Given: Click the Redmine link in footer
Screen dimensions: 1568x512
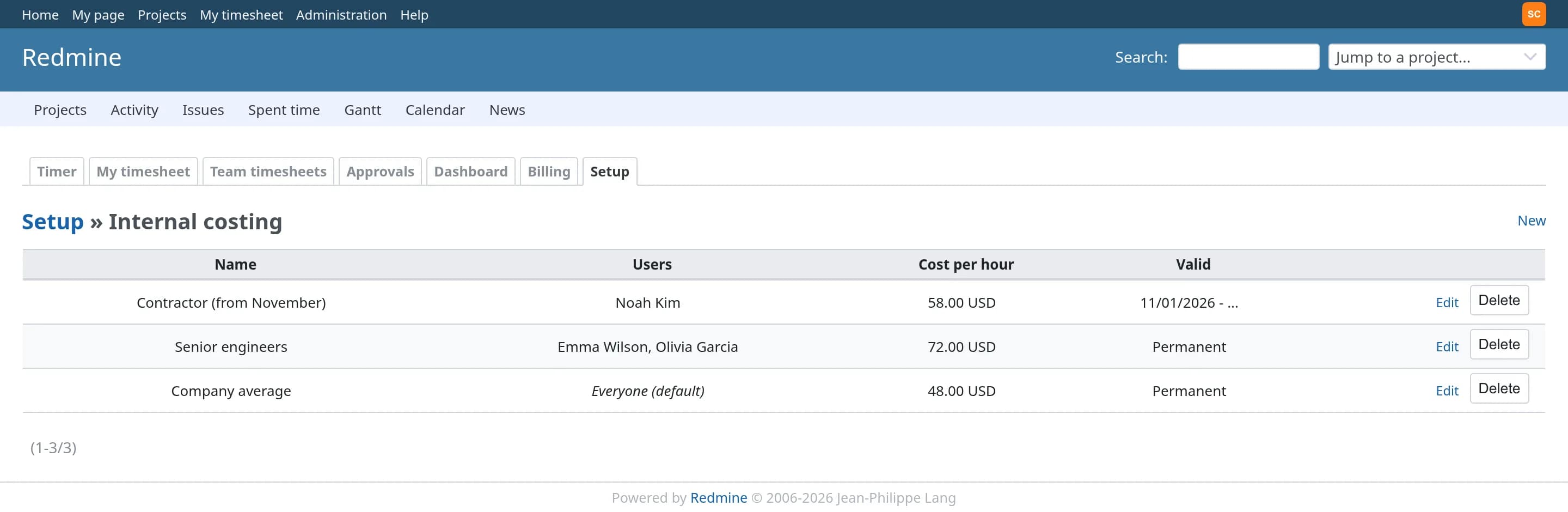Looking at the screenshot, I should (718, 497).
